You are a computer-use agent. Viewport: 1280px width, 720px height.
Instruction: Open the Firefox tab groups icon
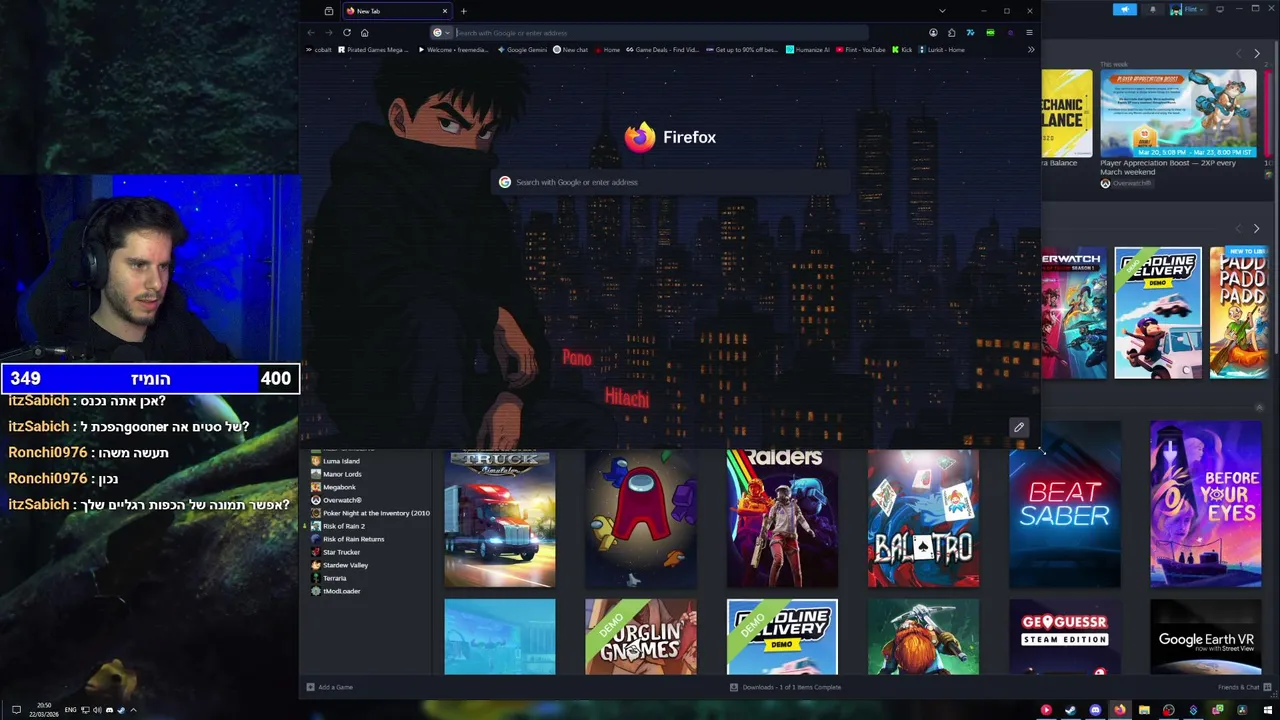(328, 11)
